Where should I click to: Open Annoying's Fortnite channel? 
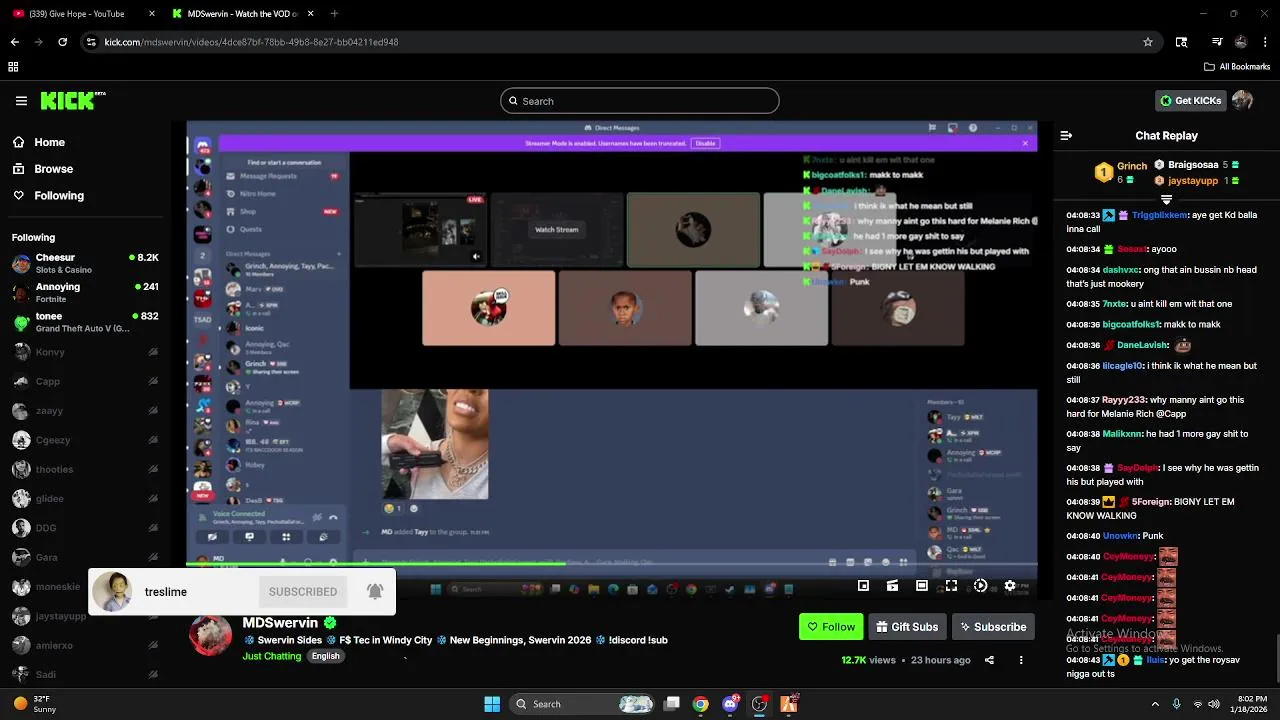pyautogui.click(x=85, y=292)
